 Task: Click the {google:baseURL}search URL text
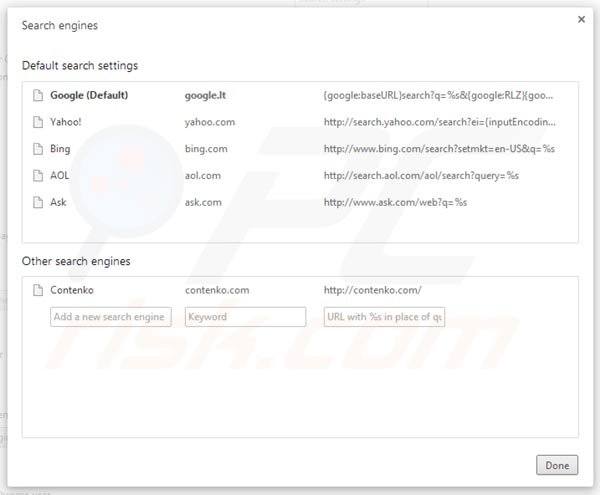pyautogui.click(x=439, y=95)
